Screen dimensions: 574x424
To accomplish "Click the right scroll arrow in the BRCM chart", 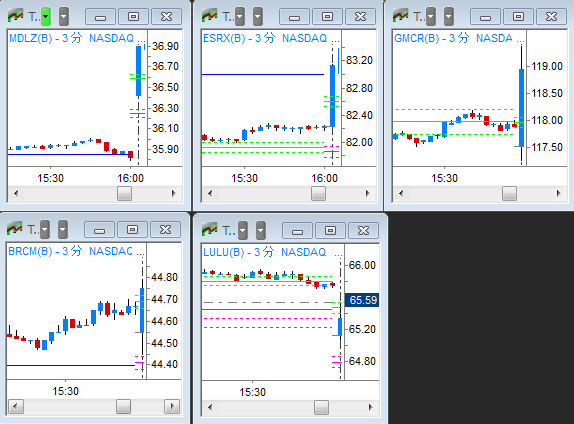I will coord(172,406).
